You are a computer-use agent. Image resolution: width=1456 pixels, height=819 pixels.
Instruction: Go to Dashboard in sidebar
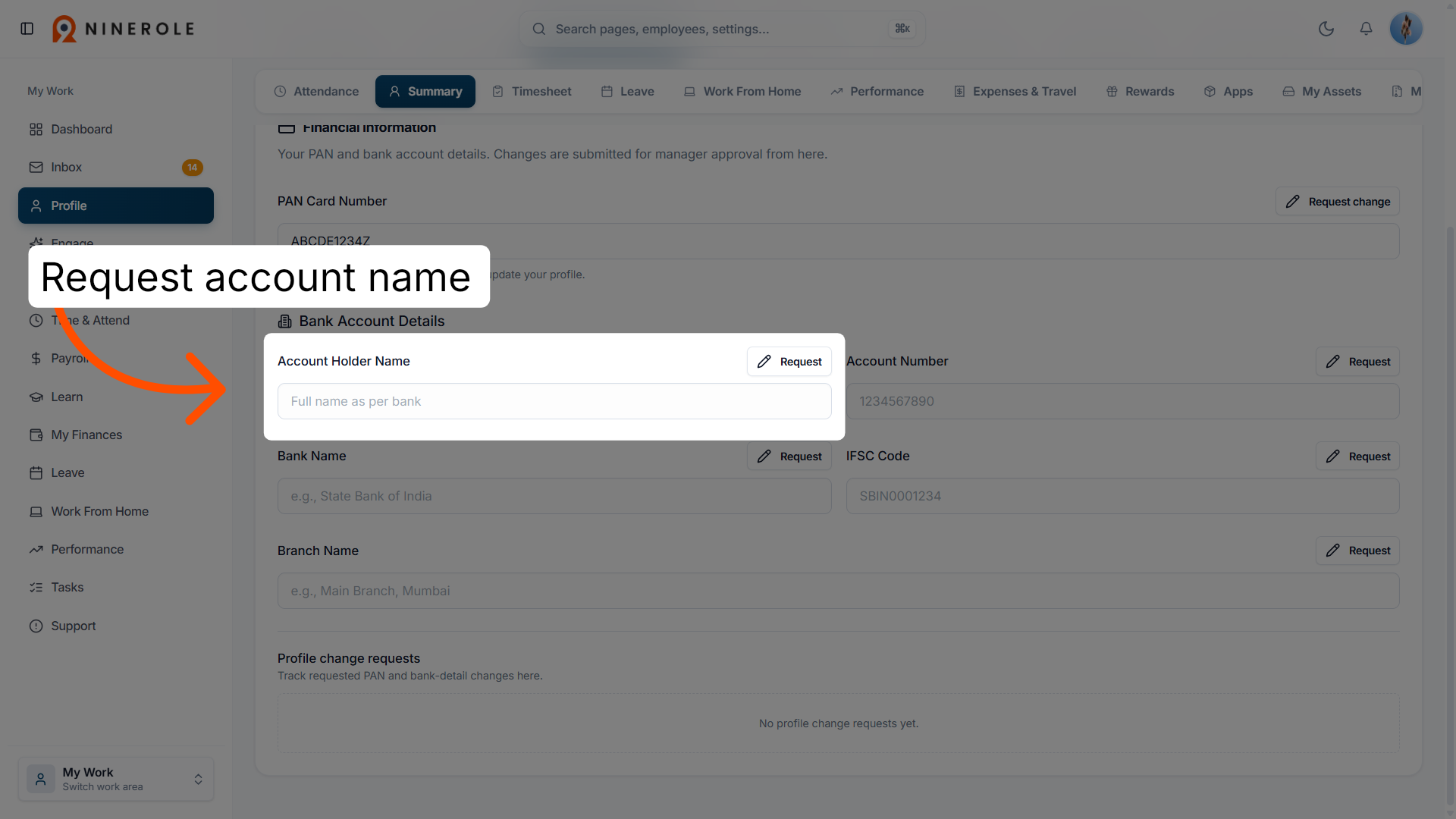[116, 129]
